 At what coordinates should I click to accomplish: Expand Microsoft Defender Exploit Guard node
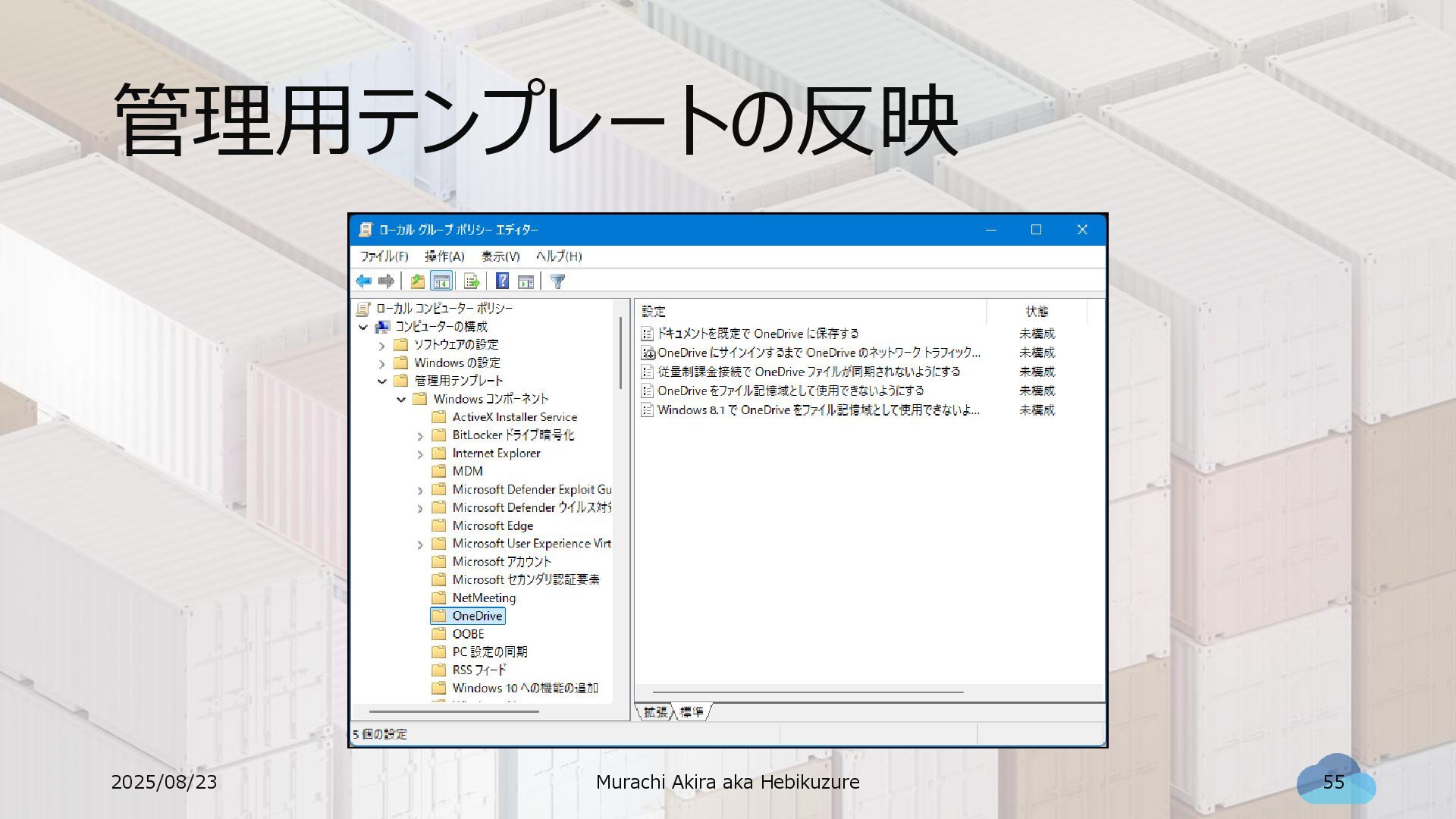[420, 490]
